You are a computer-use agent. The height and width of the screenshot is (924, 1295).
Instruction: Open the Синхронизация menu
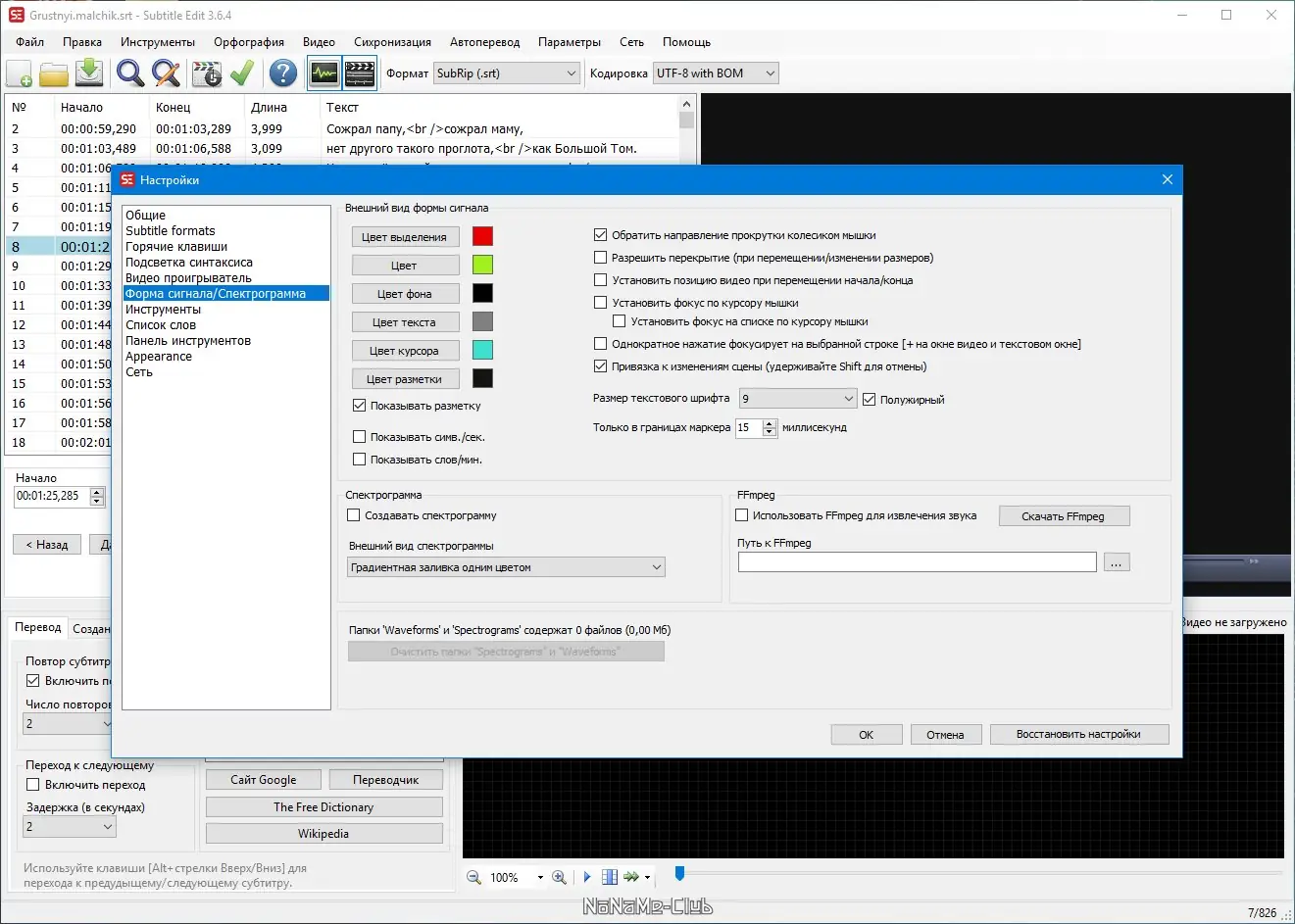click(x=392, y=42)
